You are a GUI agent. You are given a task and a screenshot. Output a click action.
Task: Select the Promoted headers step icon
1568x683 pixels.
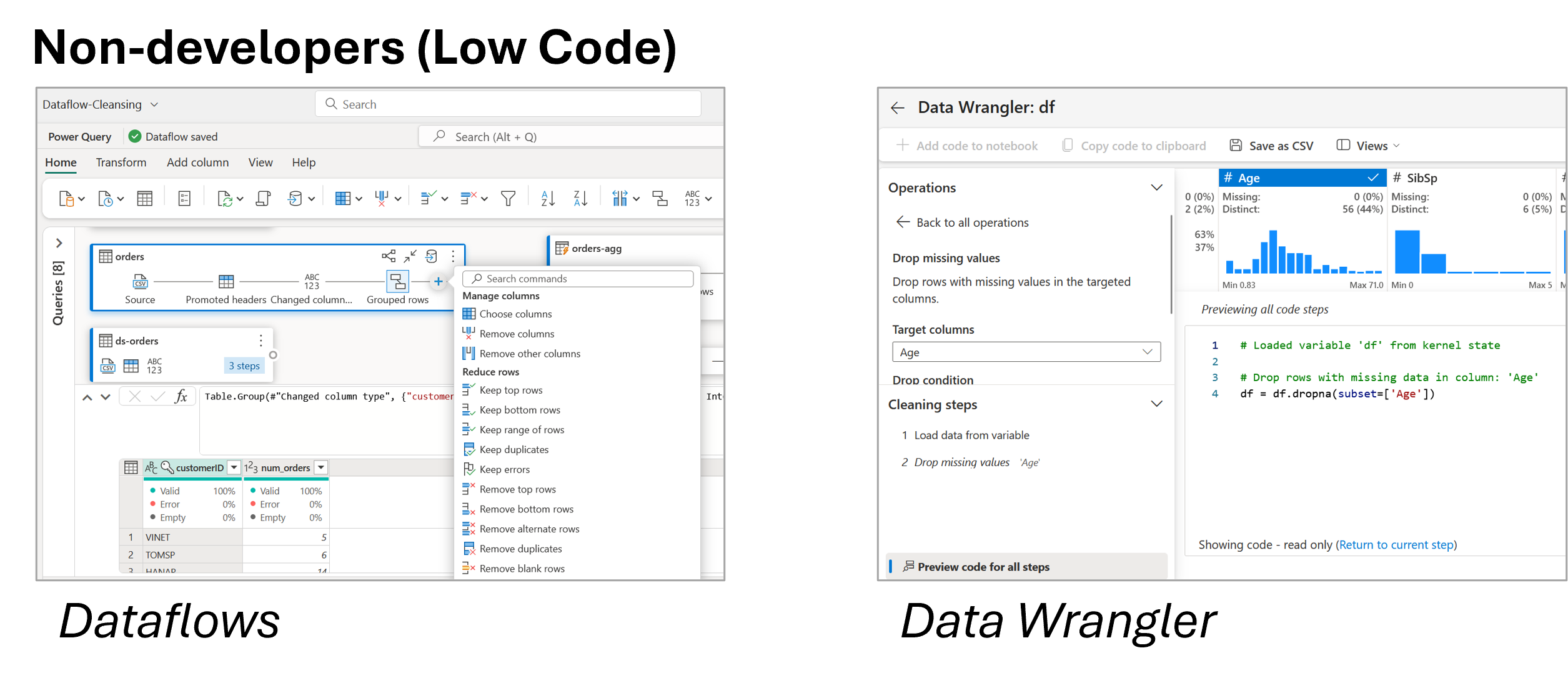tap(226, 281)
